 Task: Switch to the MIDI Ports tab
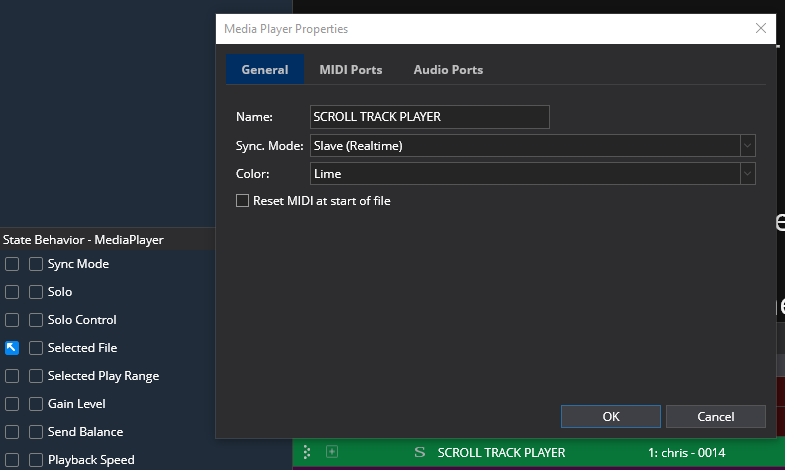coord(350,70)
